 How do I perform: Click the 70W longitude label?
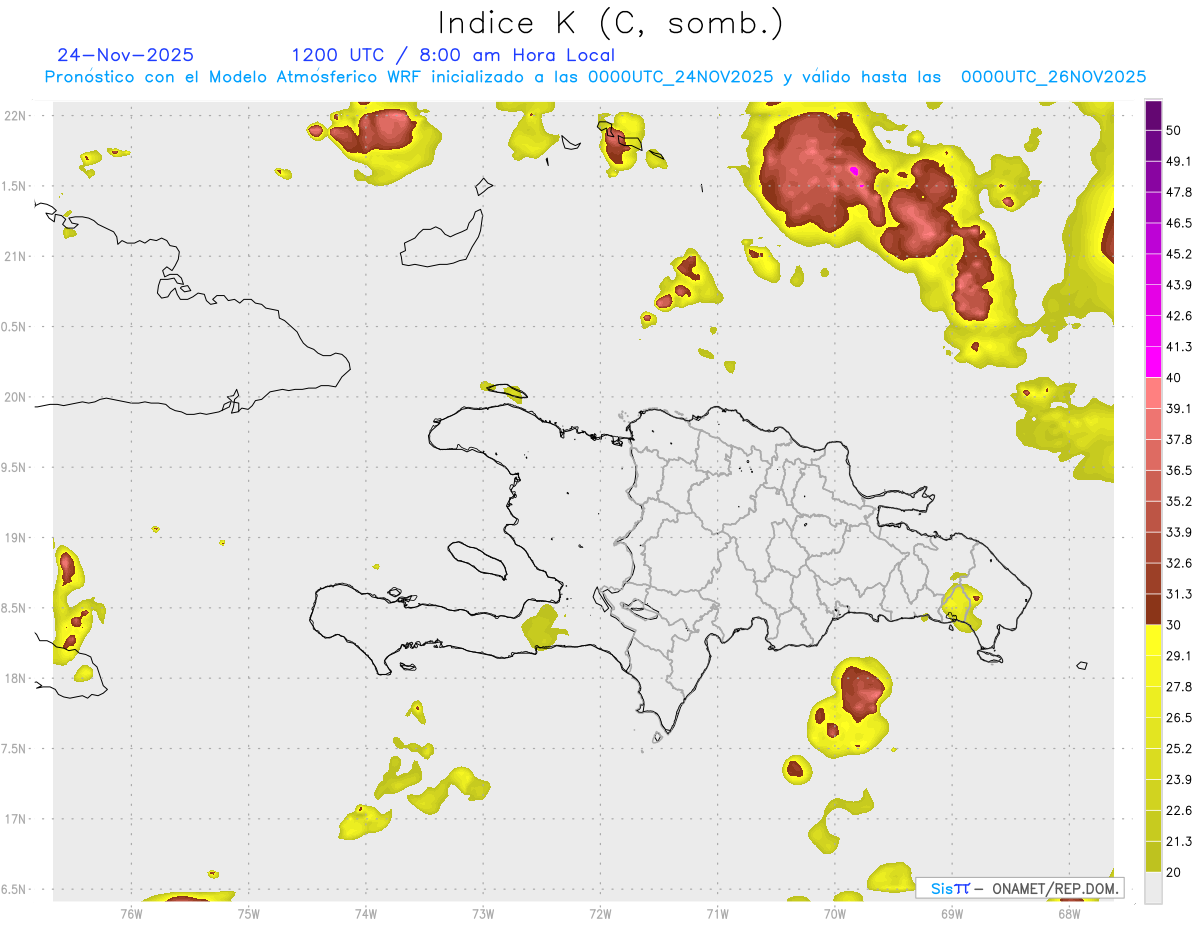(x=835, y=913)
